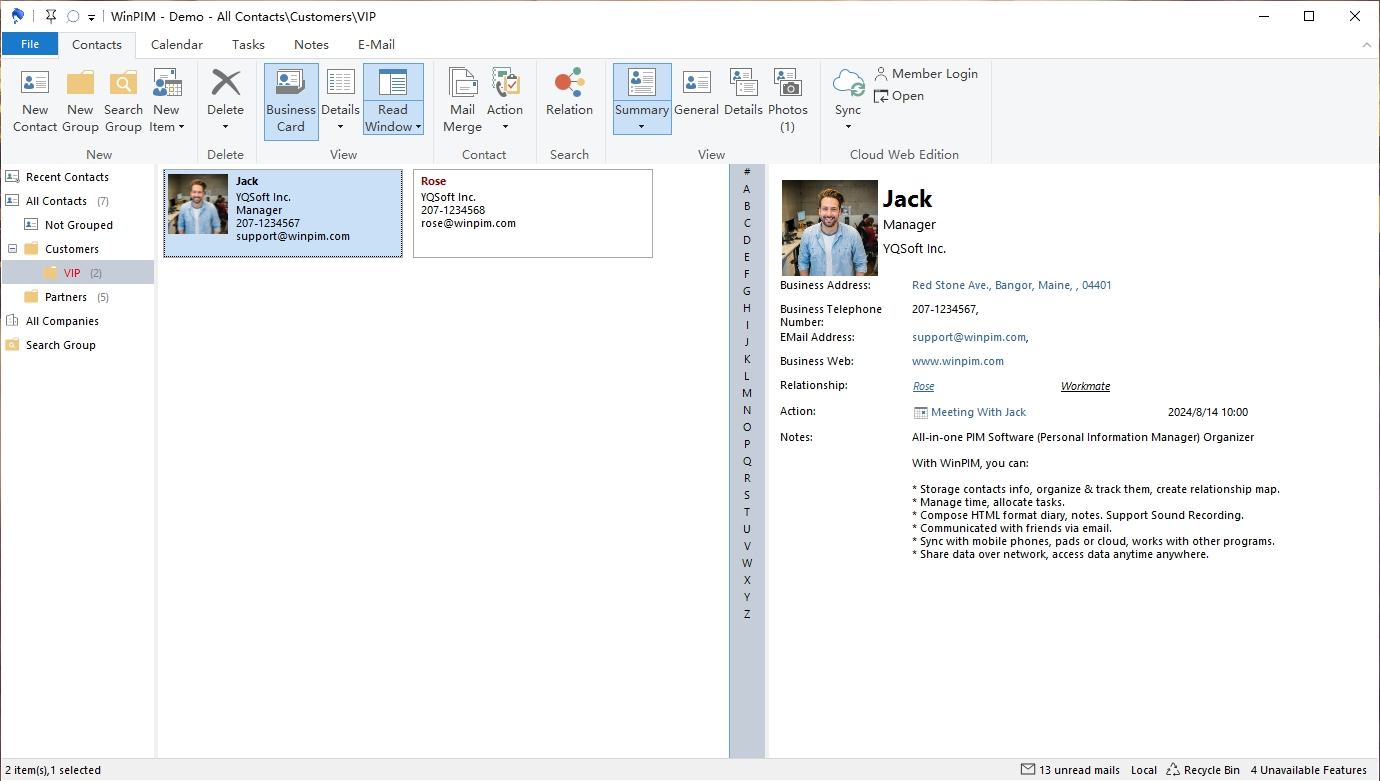Click the Search Group ribbon button
The height and width of the screenshot is (781, 1380).
(x=123, y=101)
